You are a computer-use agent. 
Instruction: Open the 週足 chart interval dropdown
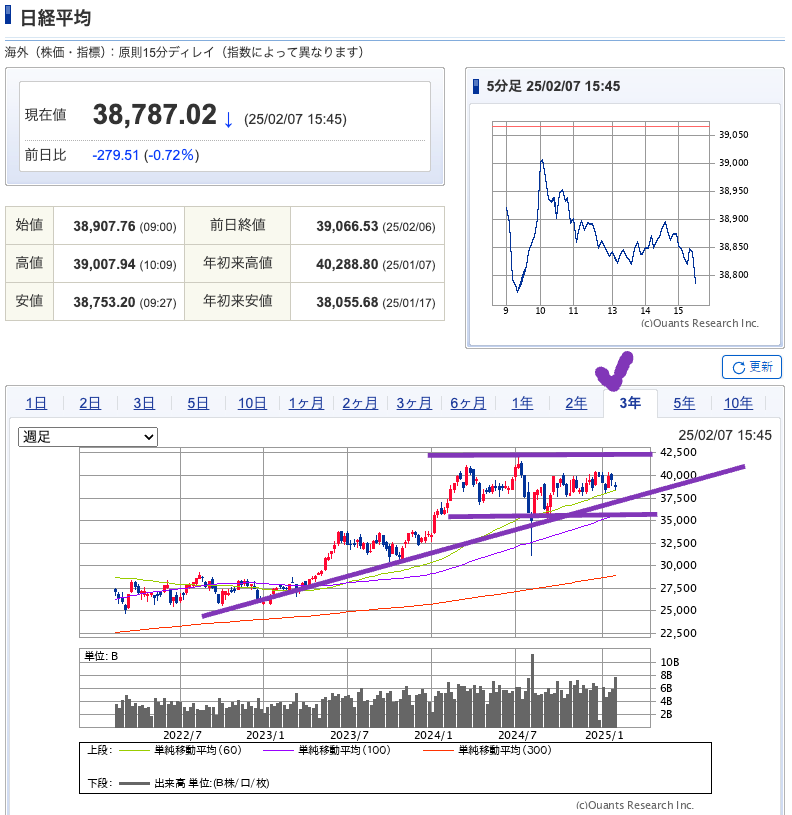(x=88, y=437)
